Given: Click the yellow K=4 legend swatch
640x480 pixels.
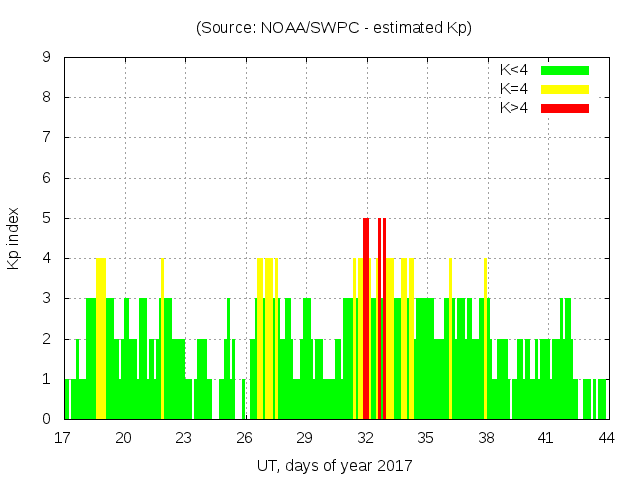Looking at the screenshot, I should coord(565,89).
